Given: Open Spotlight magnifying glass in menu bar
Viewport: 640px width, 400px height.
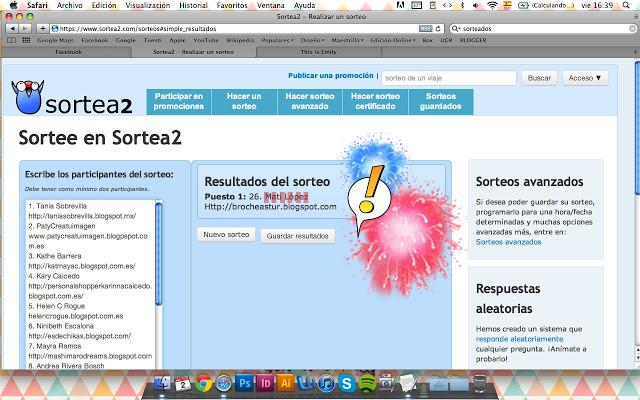Looking at the screenshot, I should (626, 5).
